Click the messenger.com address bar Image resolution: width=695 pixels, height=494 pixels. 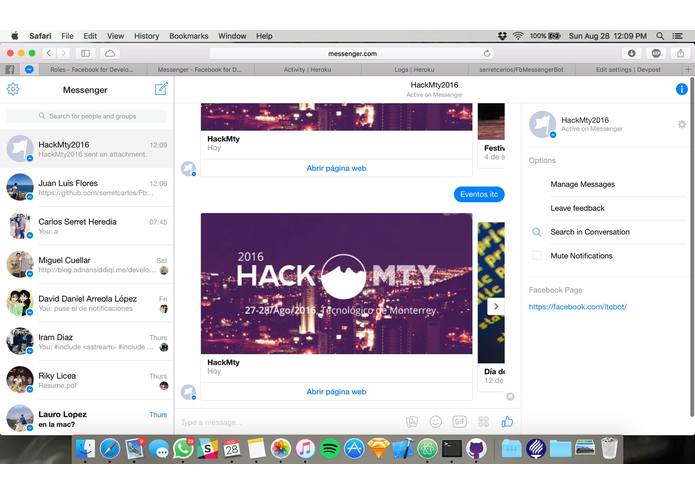352,54
